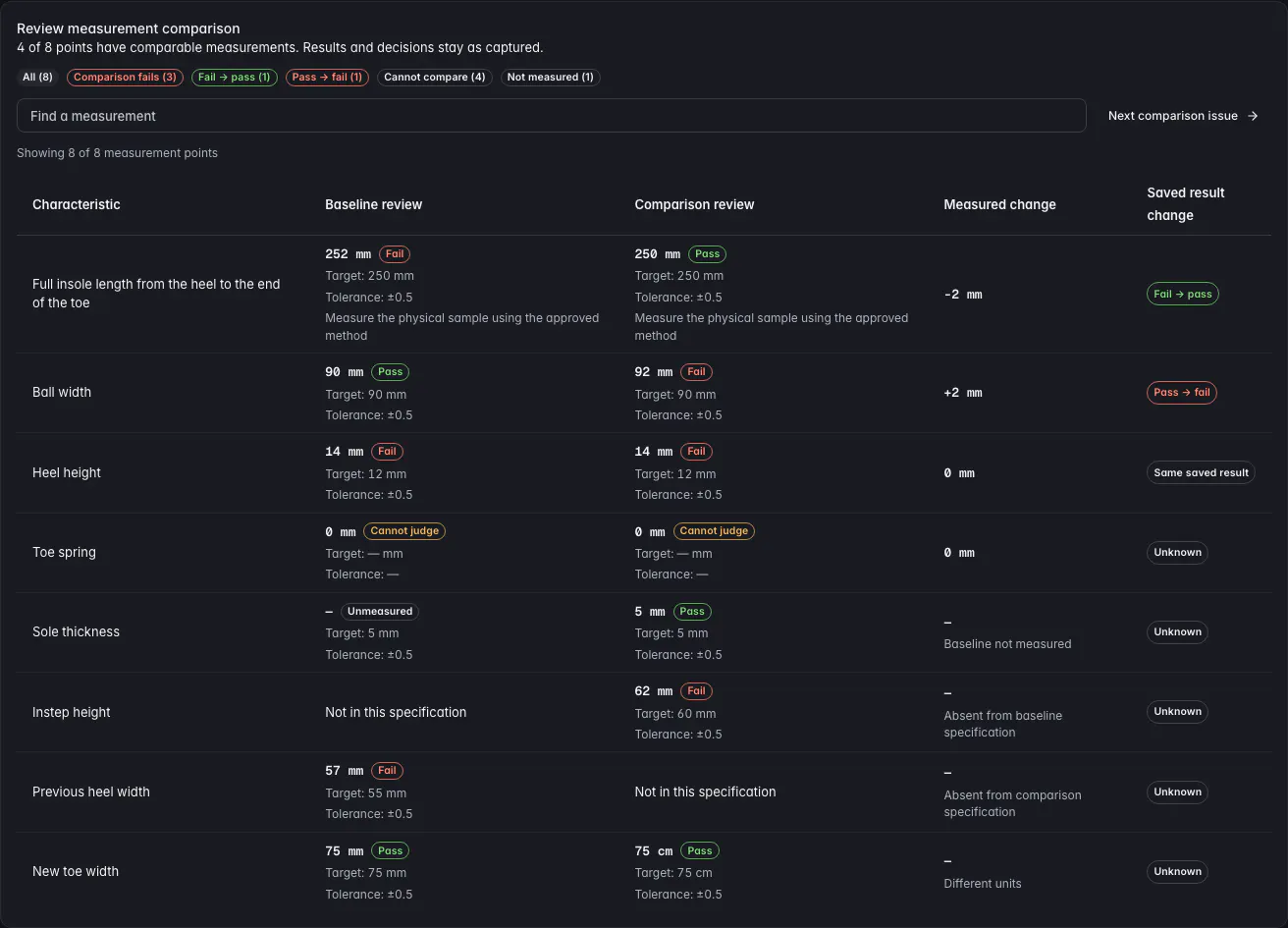Click the Same saved result badge
1288x928 pixels.
[x=1201, y=472]
